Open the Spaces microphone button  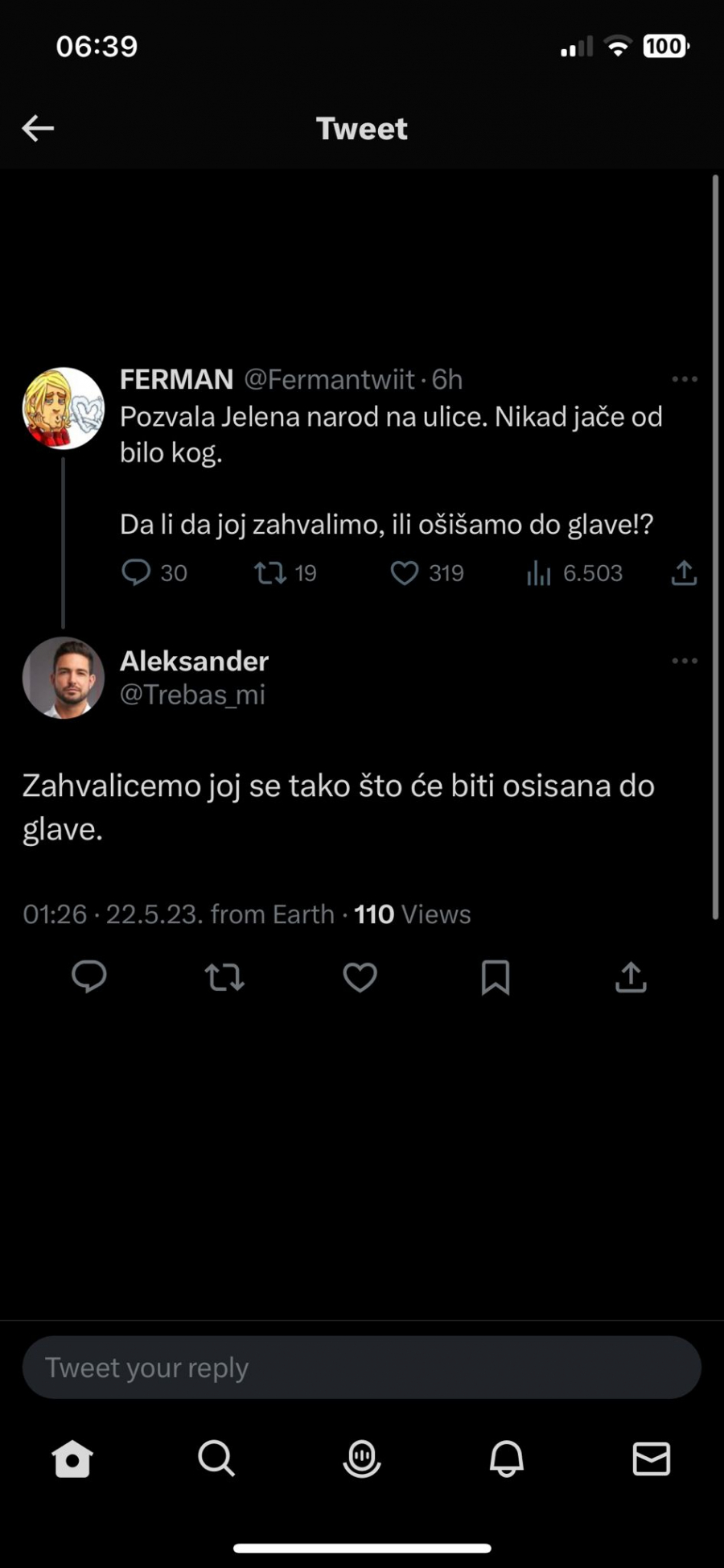tap(361, 1458)
